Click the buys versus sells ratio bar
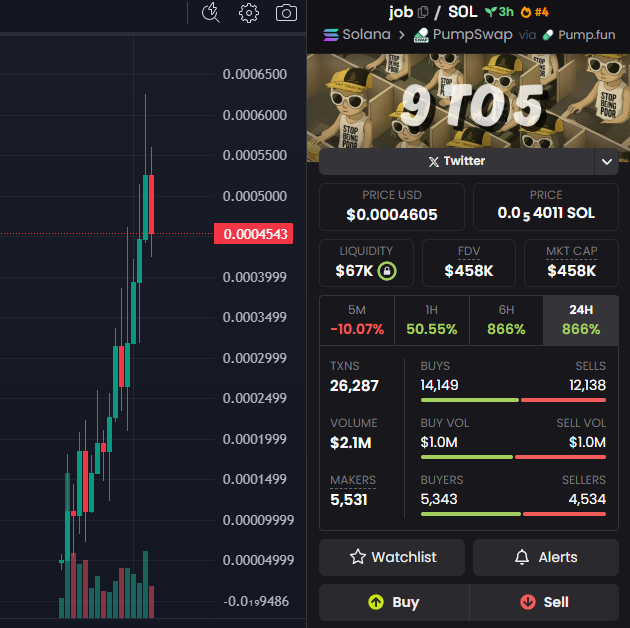 pyautogui.click(x=513, y=400)
